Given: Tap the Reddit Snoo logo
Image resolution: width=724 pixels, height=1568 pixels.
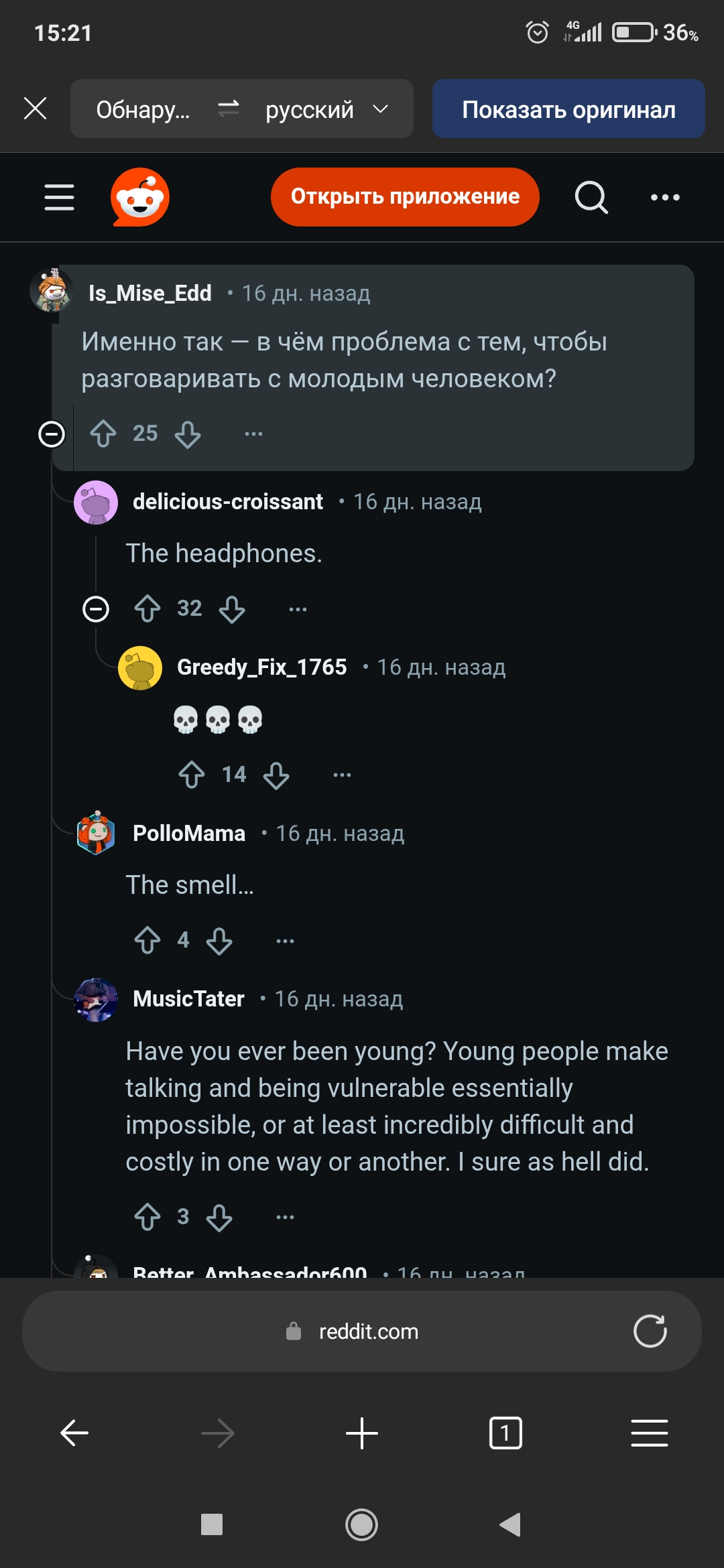Looking at the screenshot, I should pyautogui.click(x=139, y=197).
